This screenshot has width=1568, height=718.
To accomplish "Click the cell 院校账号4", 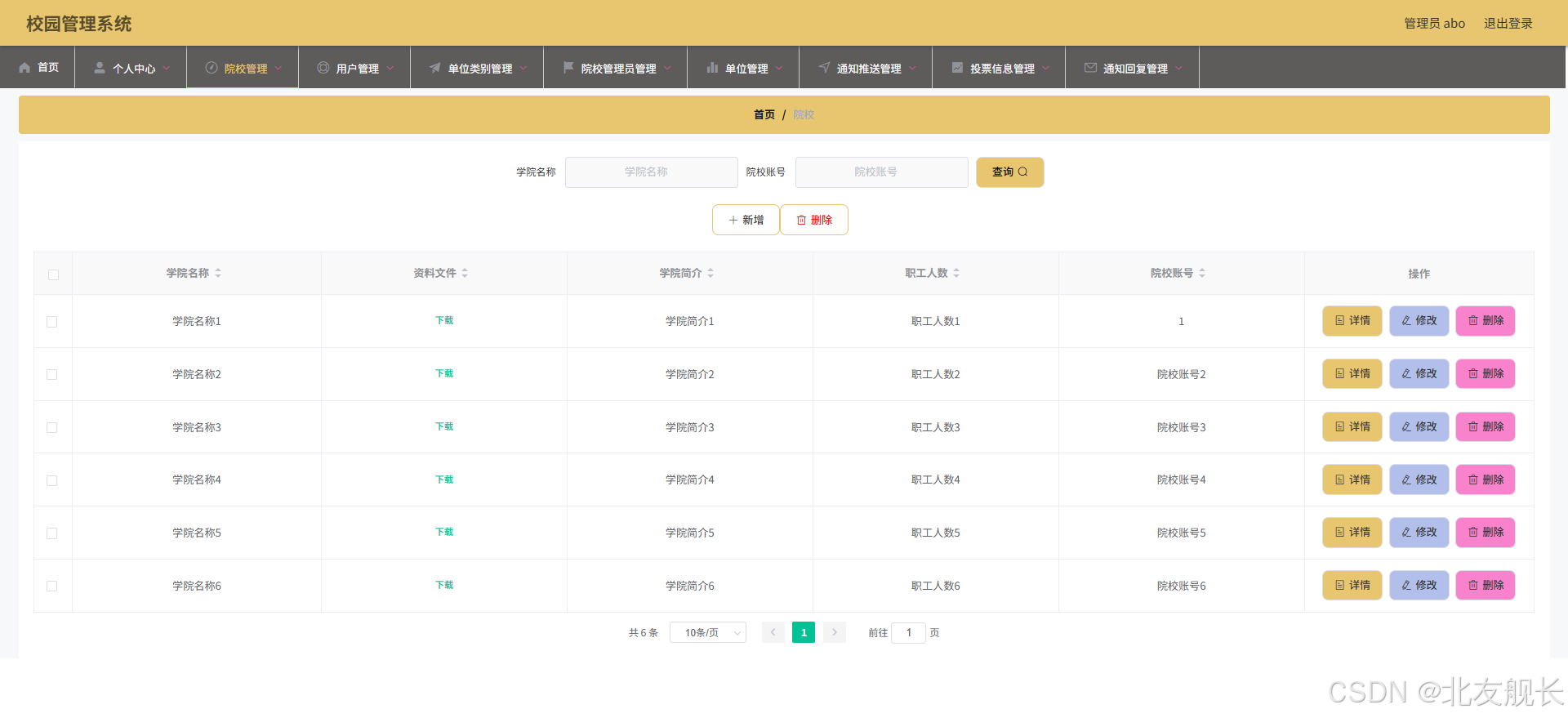I will pos(1181,479).
